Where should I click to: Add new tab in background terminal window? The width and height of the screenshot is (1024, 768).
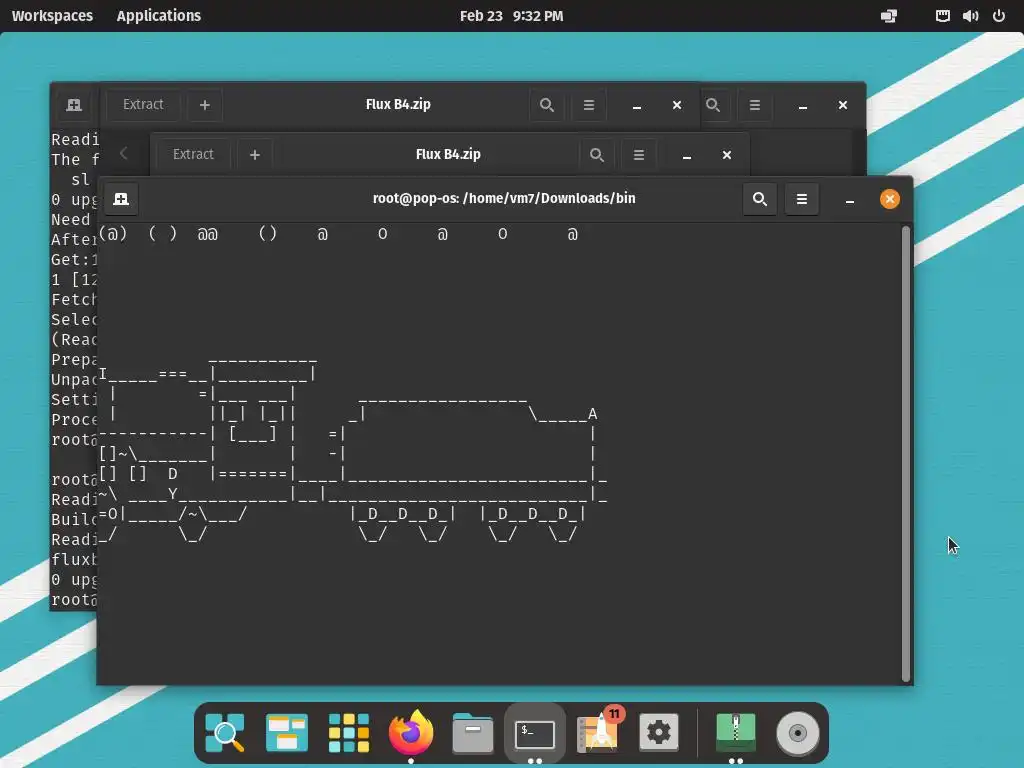[x=74, y=104]
